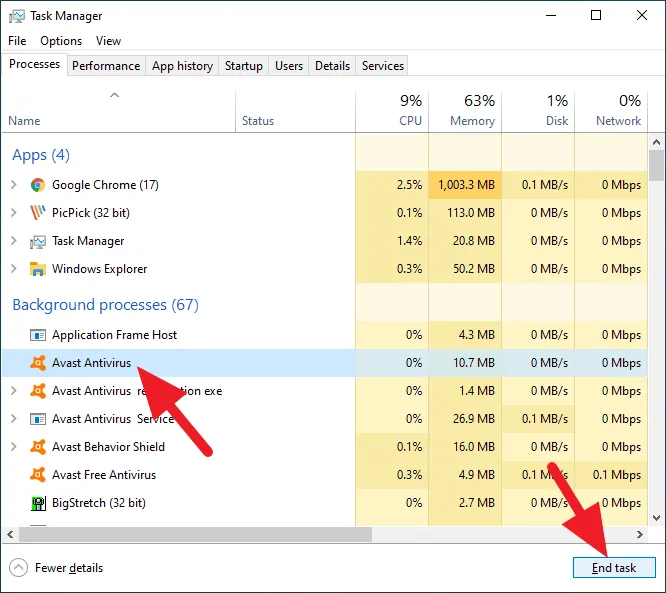Click the End task button
The height and width of the screenshot is (593, 666).
[614, 568]
